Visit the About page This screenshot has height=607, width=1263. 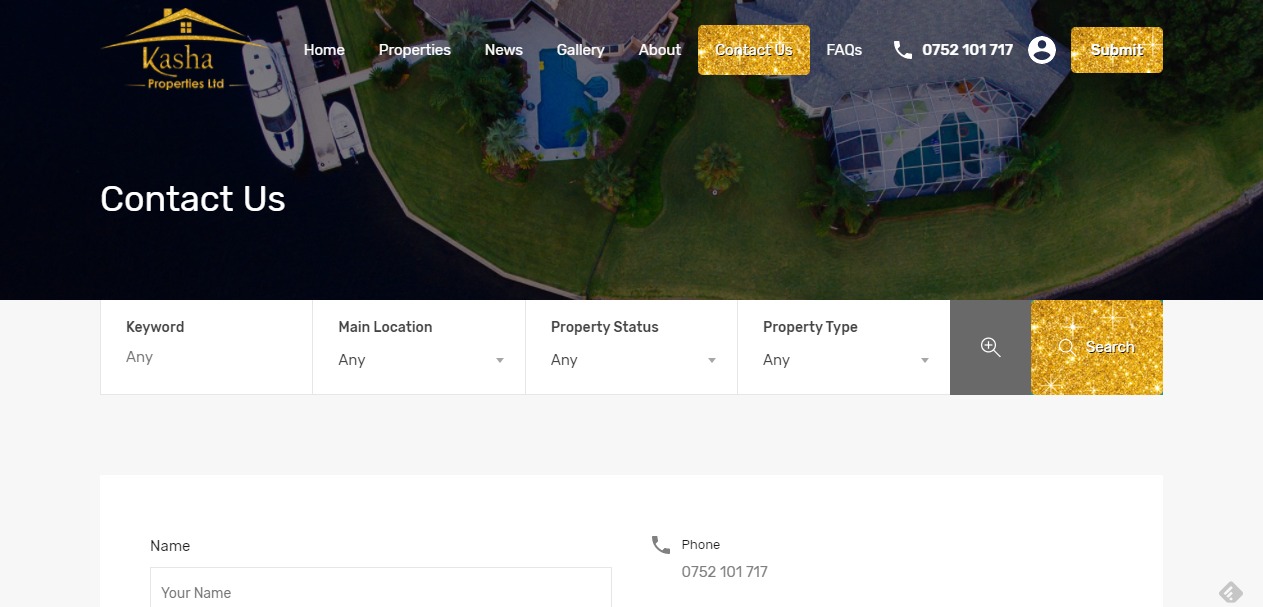tap(659, 50)
